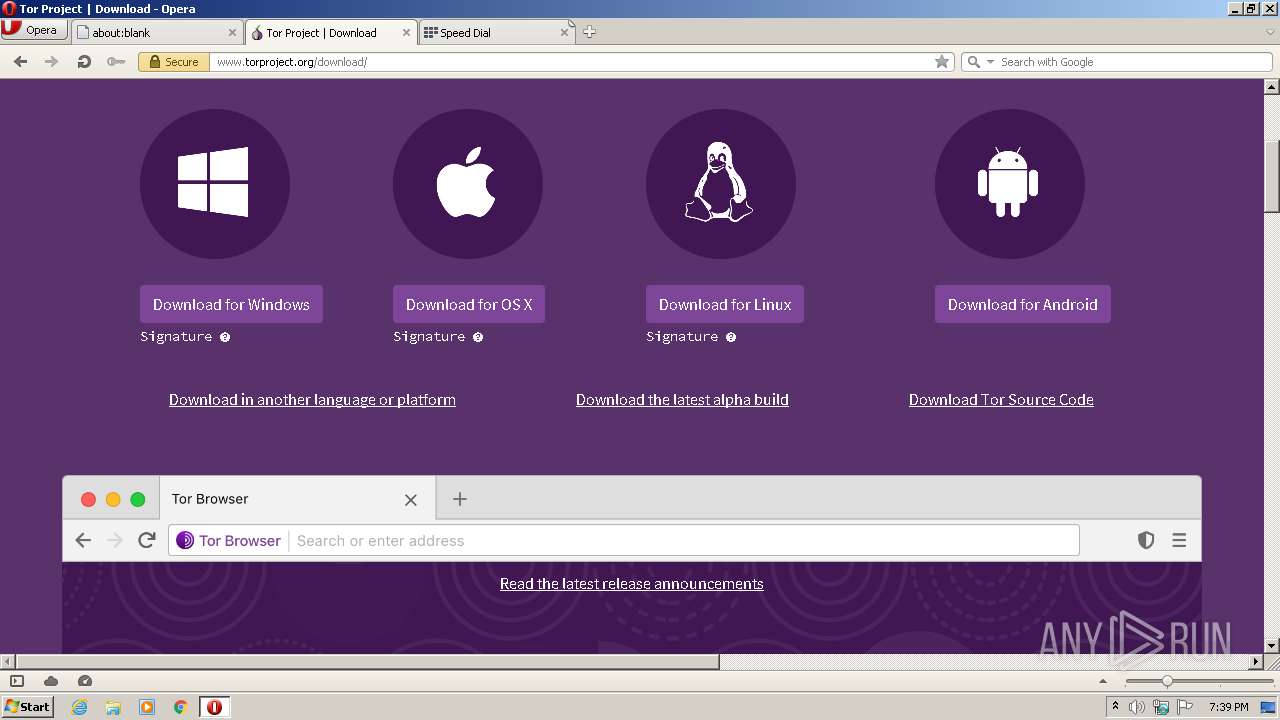Open the search engine magnifier dropdown

click(980, 62)
